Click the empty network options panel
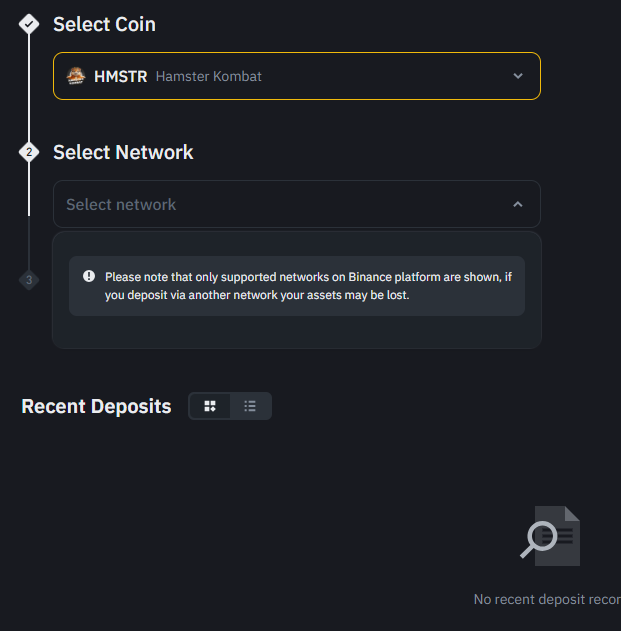Image resolution: width=621 pixels, height=631 pixels. pos(296,333)
